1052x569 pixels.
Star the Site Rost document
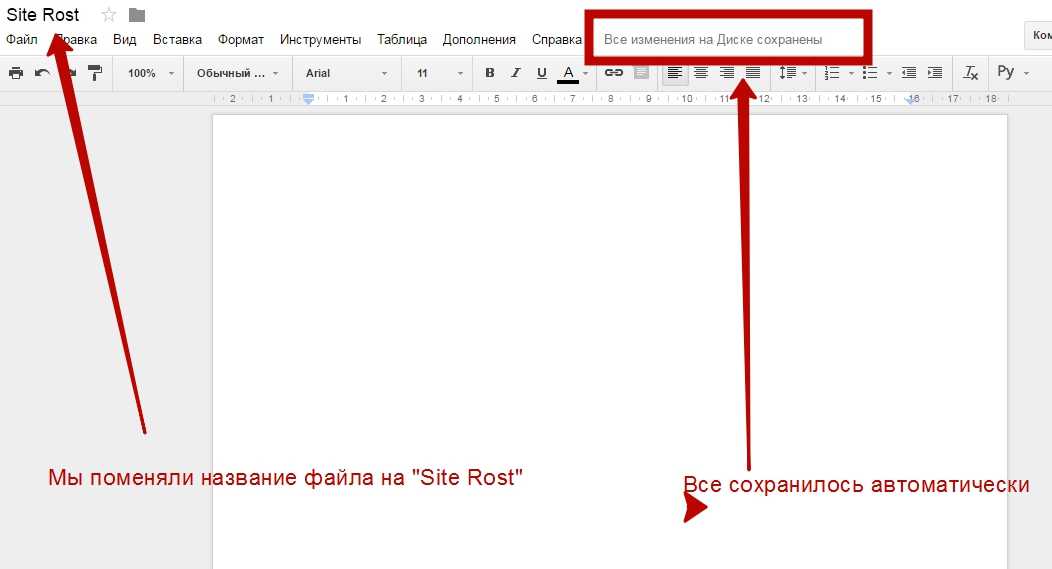pos(109,15)
